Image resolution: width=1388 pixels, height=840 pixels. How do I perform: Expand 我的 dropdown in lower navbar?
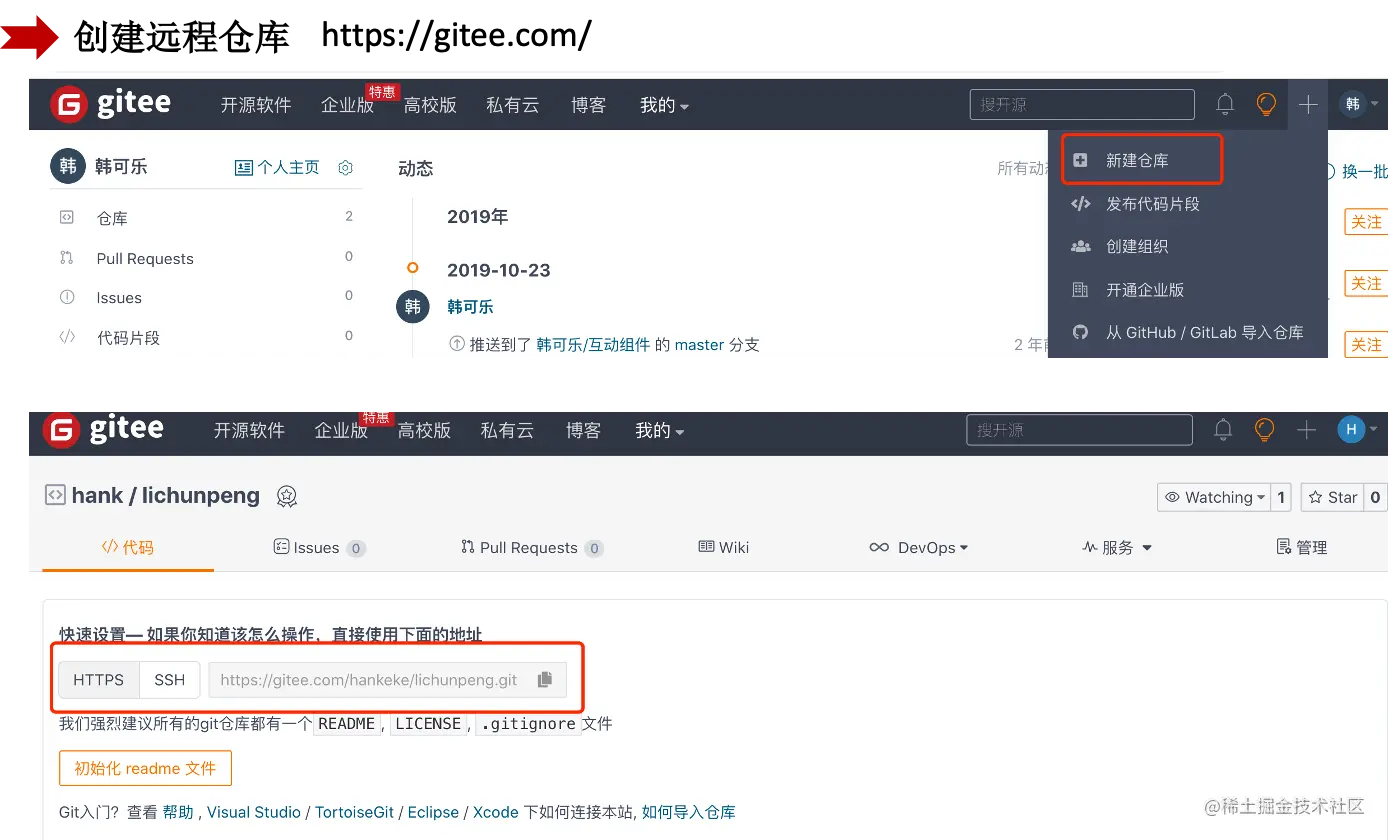[659, 431]
